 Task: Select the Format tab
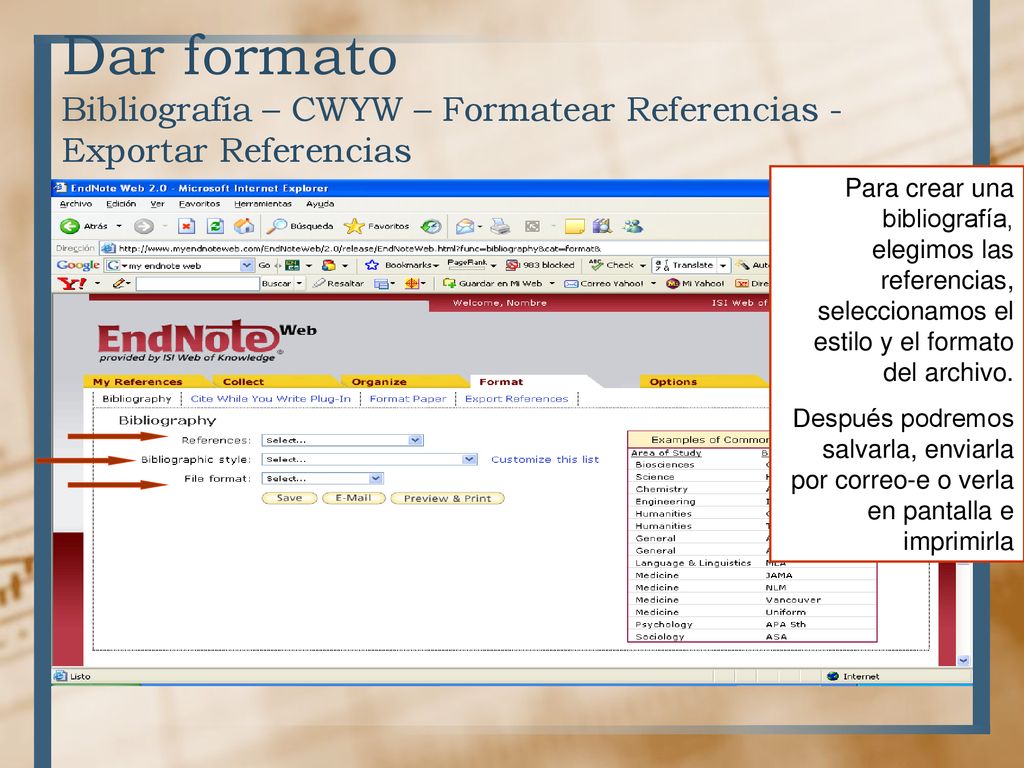point(501,381)
